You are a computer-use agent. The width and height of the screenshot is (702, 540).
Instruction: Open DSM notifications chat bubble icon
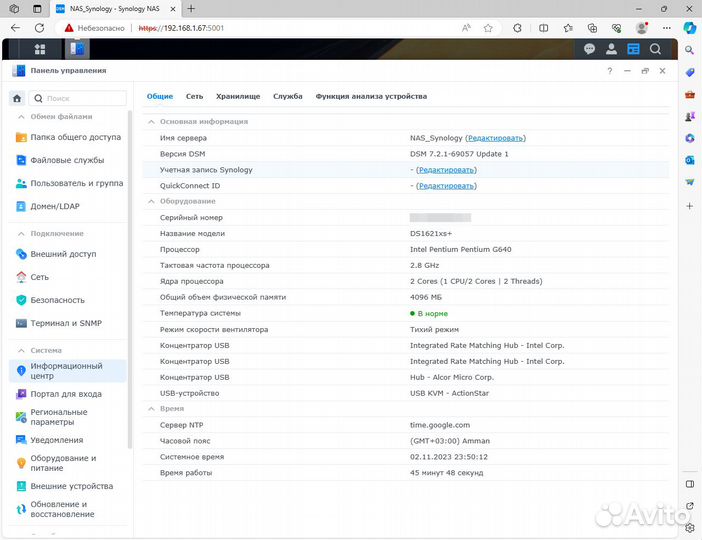tap(589, 49)
